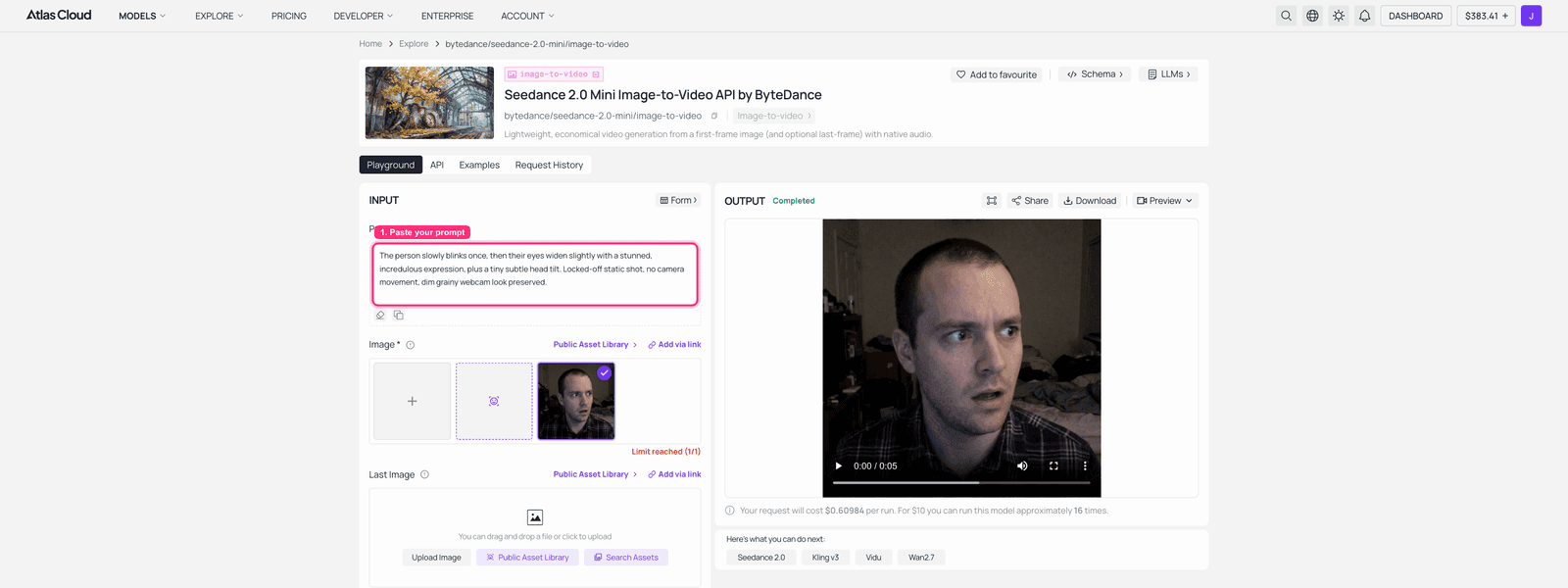Screen dimensions: 1568x588
Task: Click the greyed Image-to-video category chip
Action: tap(773, 116)
